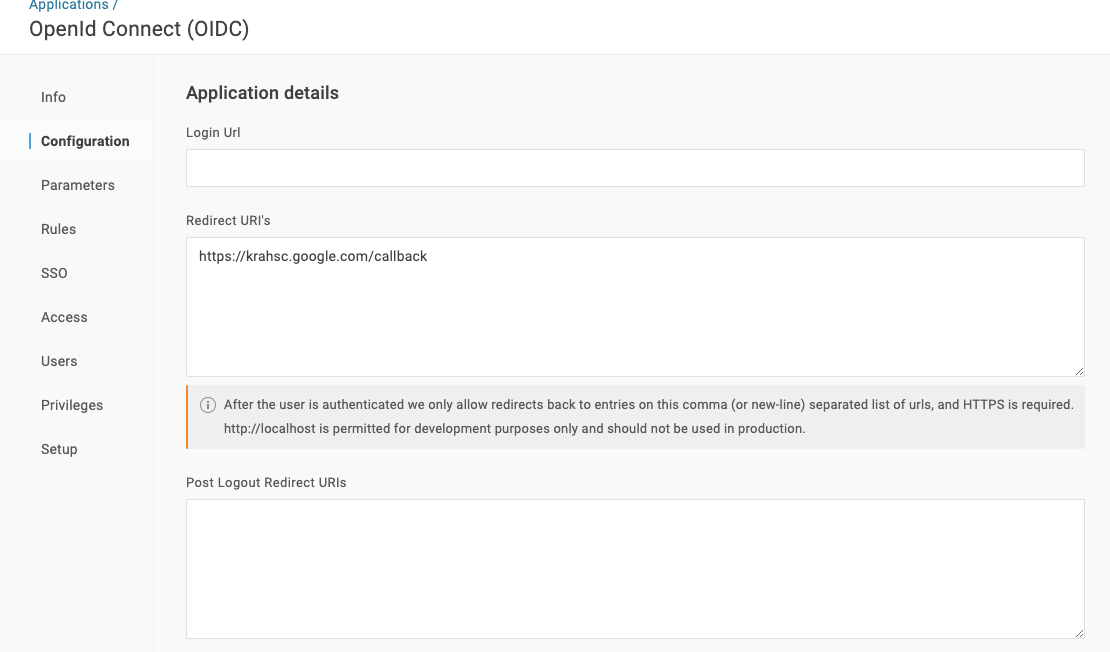This screenshot has width=1110, height=652.
Task: Switch to the Parameters tab
Action: click(x=78, y=185)
